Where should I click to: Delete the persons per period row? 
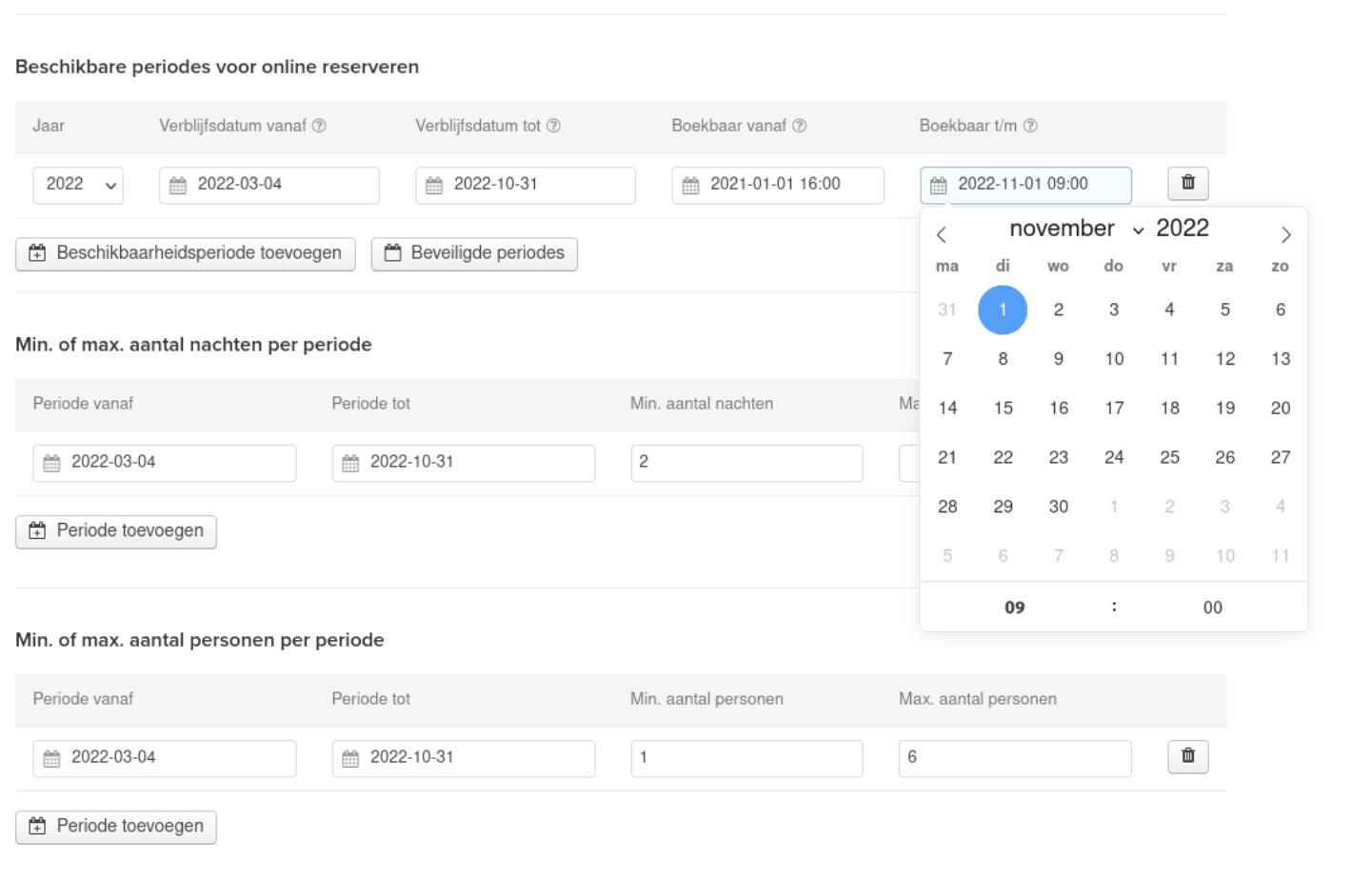pos(1187,756)
